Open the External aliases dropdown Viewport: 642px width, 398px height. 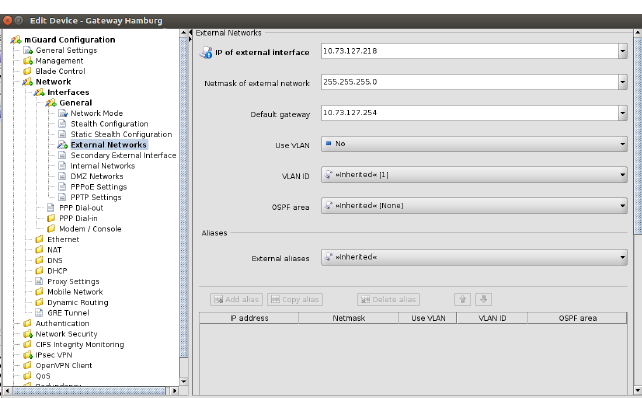pyautogui.click(x=474, y=257)
